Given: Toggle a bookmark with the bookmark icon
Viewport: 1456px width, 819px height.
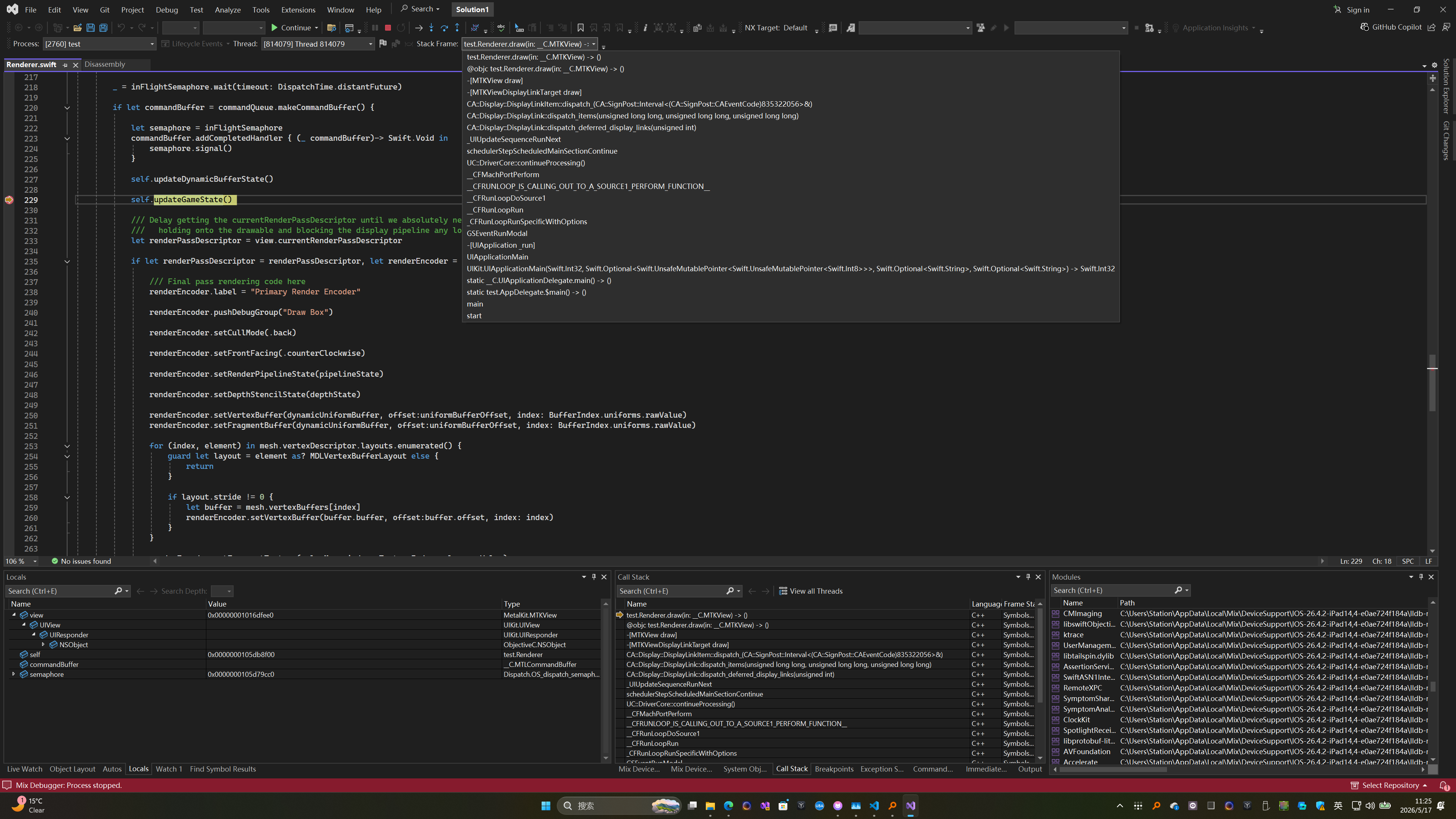Looking at the screenshot, I should click(x=581, y=28).
